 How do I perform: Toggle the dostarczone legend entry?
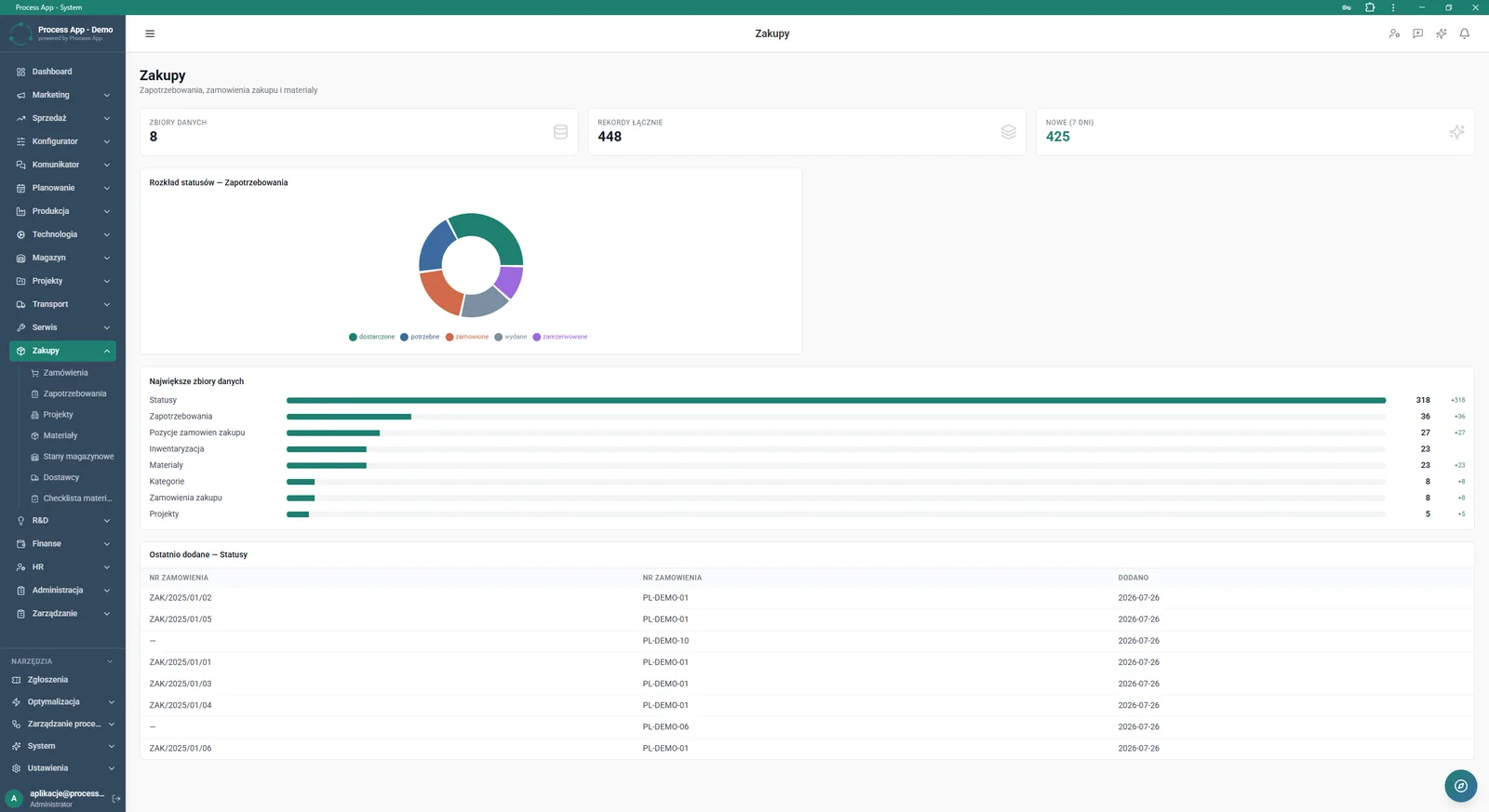[x=372, y=337]
